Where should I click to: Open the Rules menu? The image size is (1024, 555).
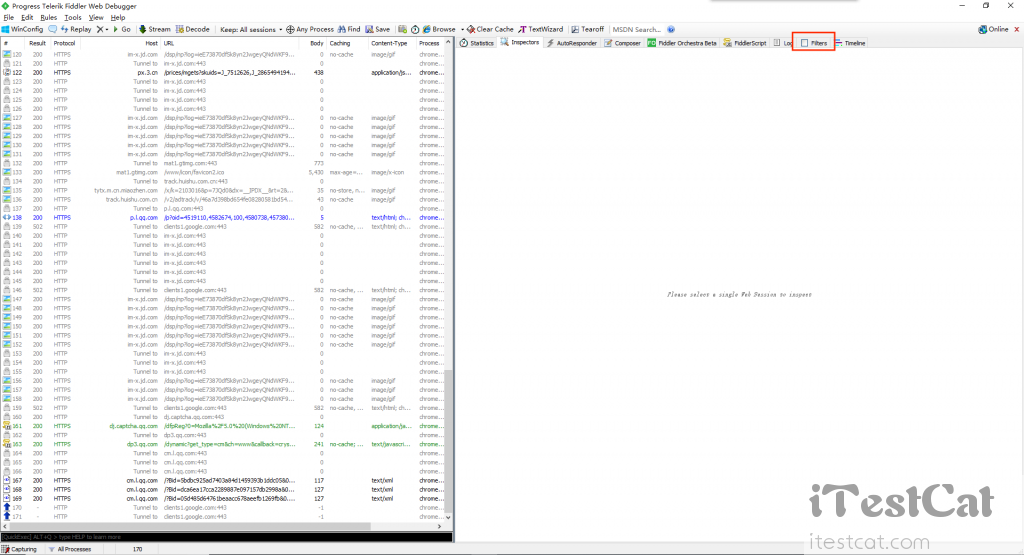tap(48, 18)
